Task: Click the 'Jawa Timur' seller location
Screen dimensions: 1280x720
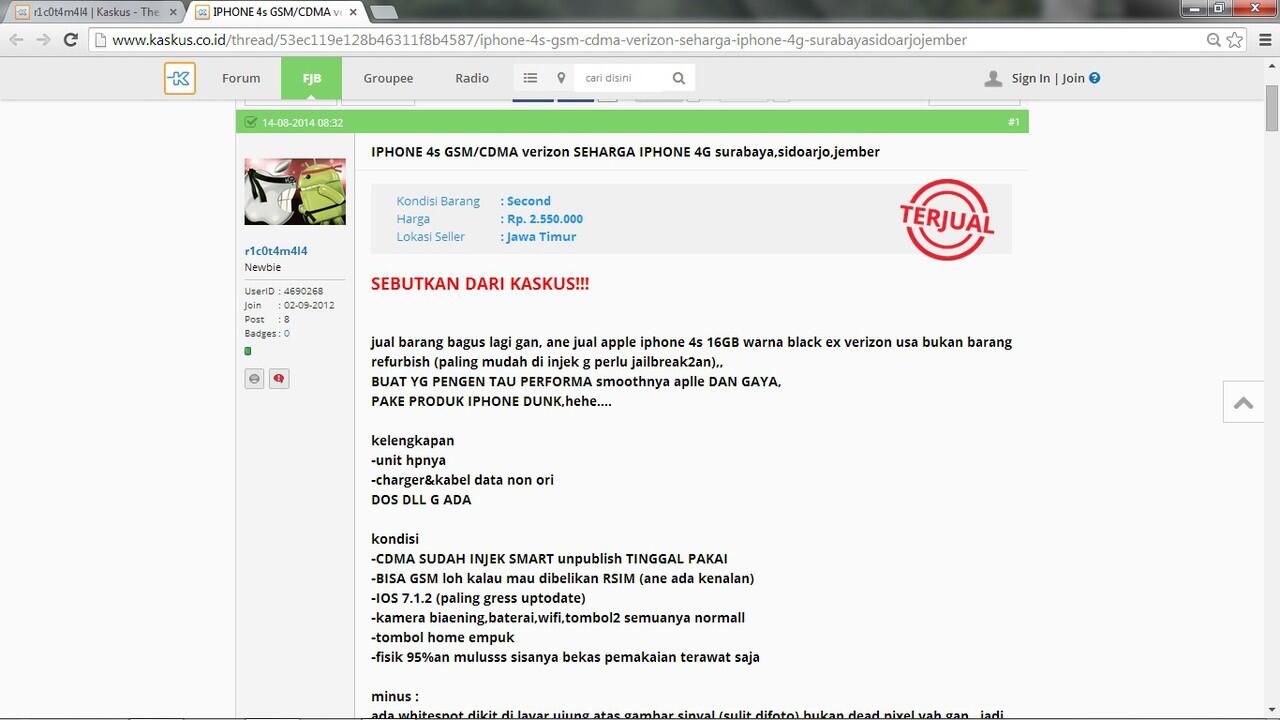Action: coord(541,237)
